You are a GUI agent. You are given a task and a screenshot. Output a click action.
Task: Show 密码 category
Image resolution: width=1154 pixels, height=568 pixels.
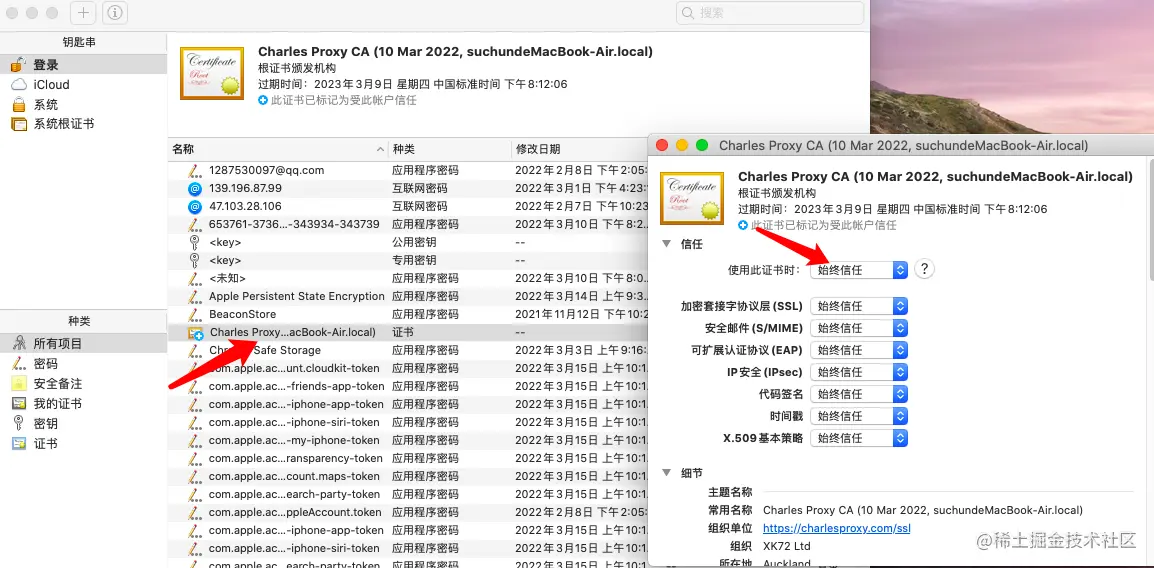pyautogui.click(x=83, y=363)
